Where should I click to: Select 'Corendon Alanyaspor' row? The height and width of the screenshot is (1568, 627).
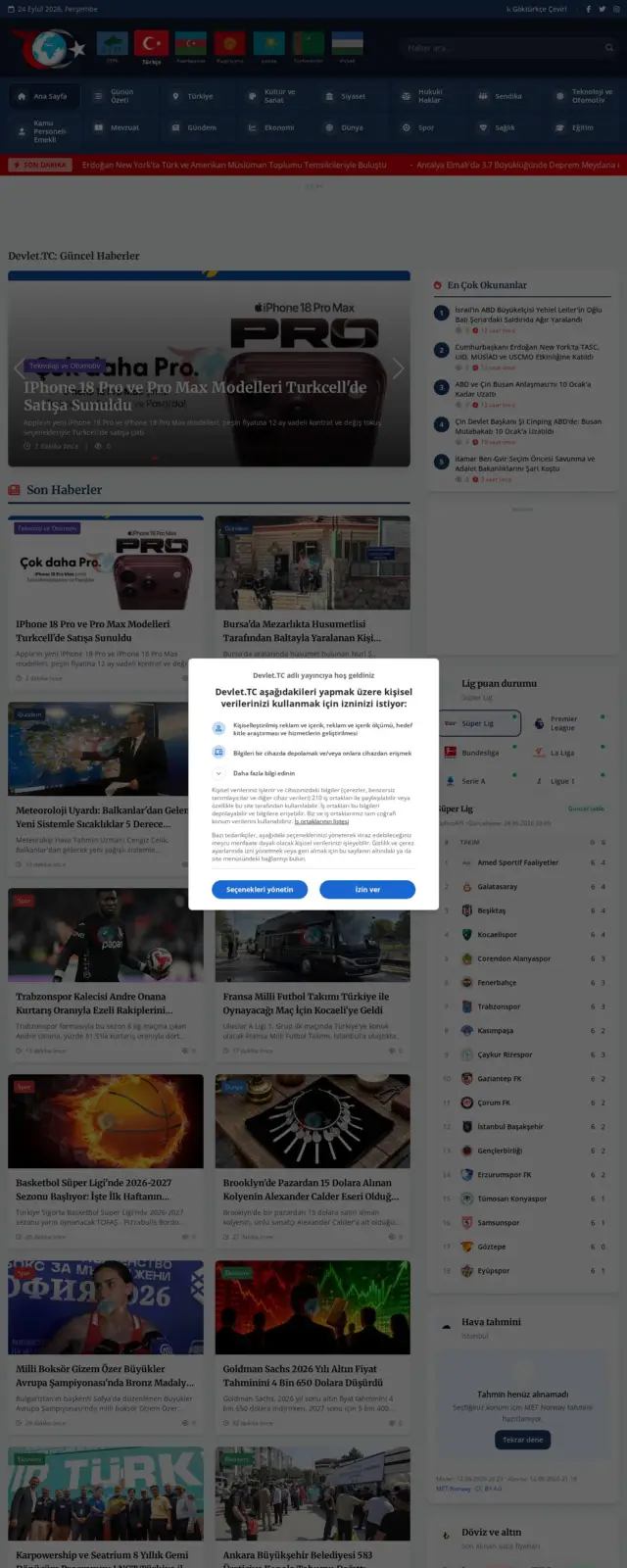(x=523, y=958)
